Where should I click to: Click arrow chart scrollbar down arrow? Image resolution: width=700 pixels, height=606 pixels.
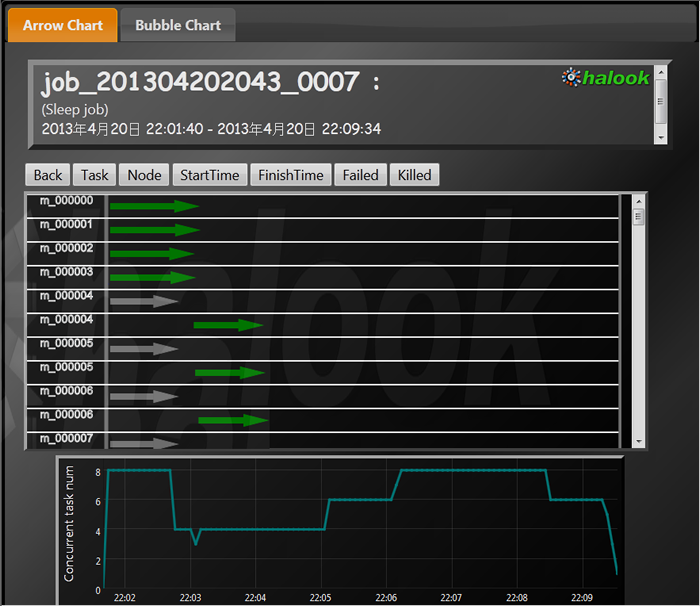click(x=638, y=441)
